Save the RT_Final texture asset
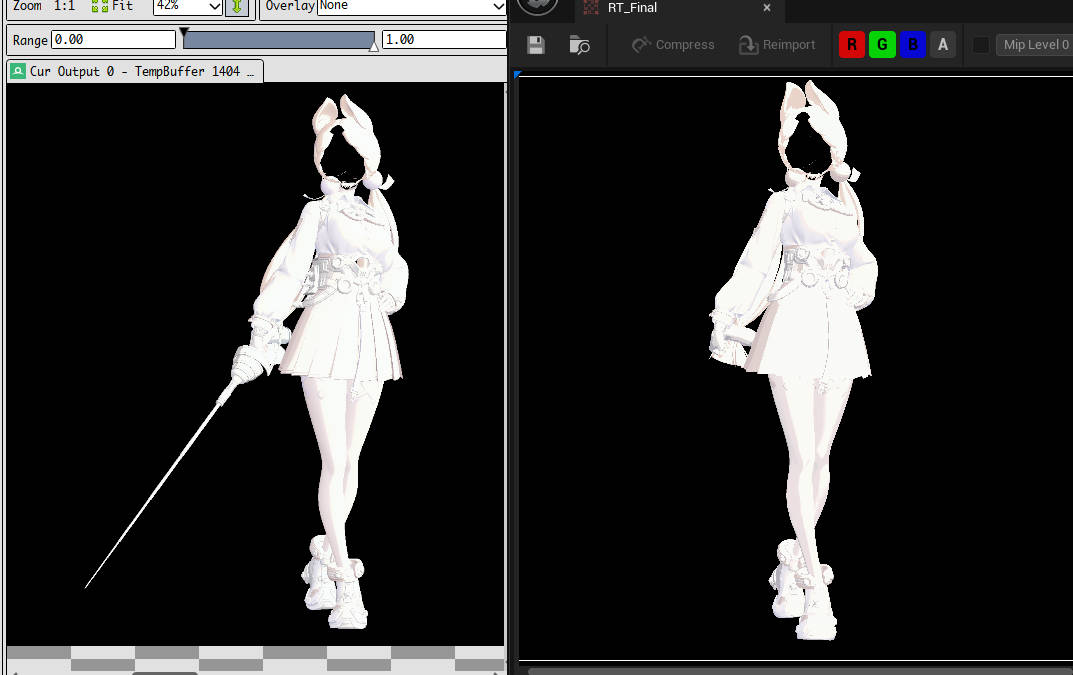Viewport: 1073px width, 675px height. 536,45
